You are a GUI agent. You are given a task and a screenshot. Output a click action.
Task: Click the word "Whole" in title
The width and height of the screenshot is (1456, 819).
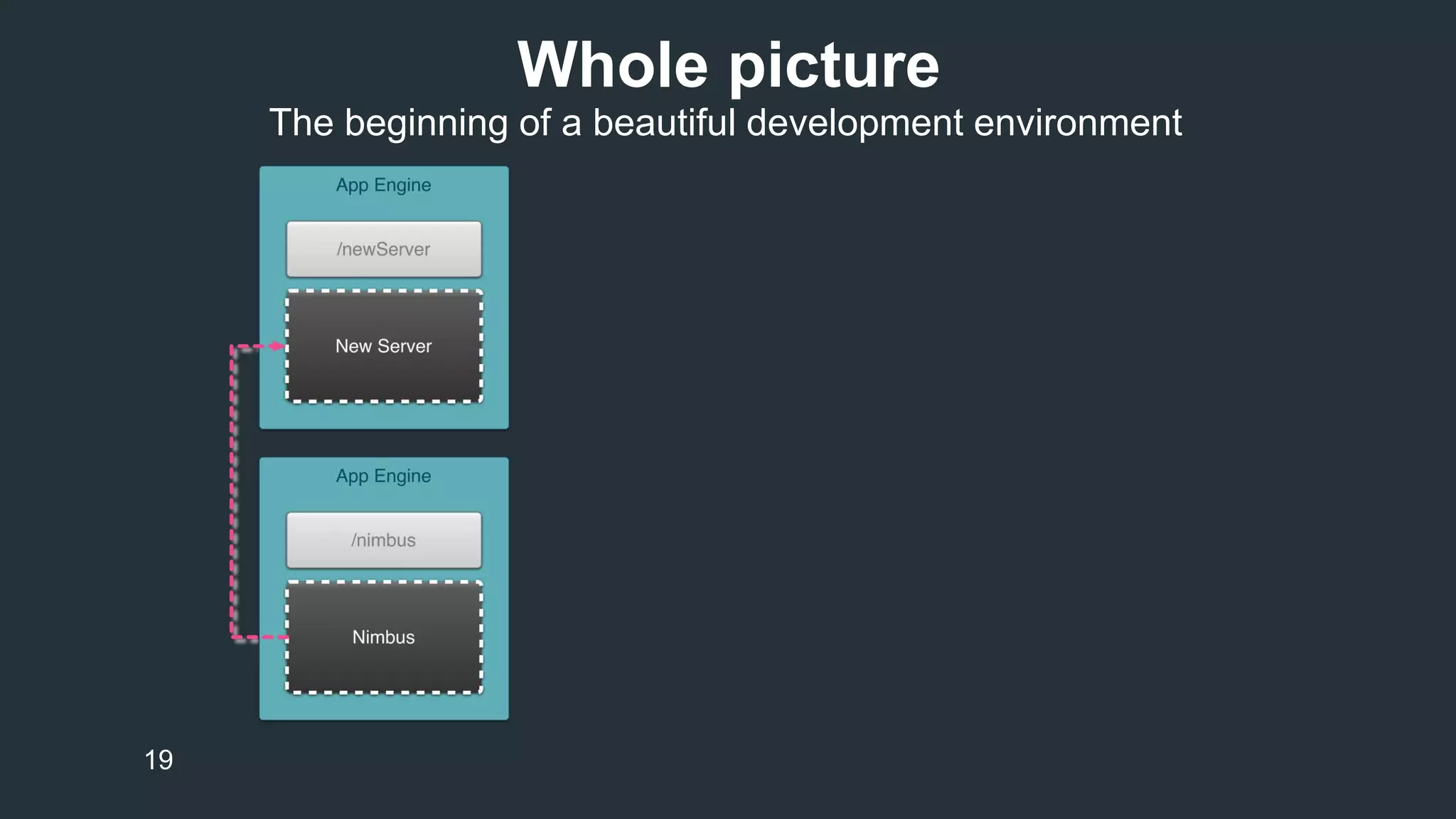[612, 65]
